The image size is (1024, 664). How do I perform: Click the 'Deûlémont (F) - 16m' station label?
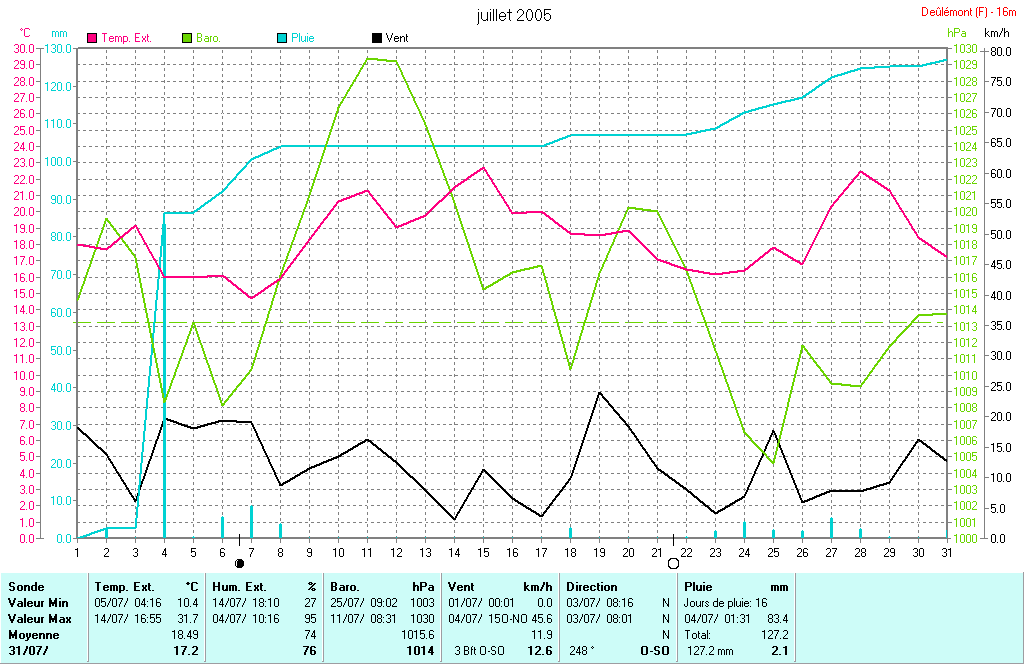[x=970, y=12]
